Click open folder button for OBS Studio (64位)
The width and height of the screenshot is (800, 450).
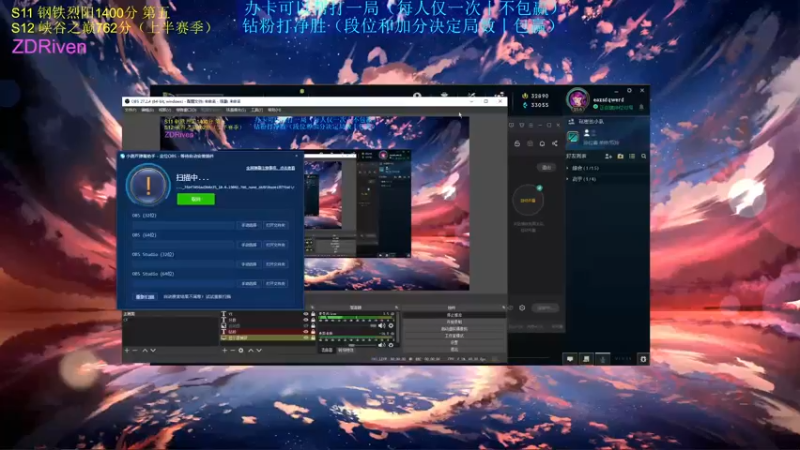pos(276,284)
